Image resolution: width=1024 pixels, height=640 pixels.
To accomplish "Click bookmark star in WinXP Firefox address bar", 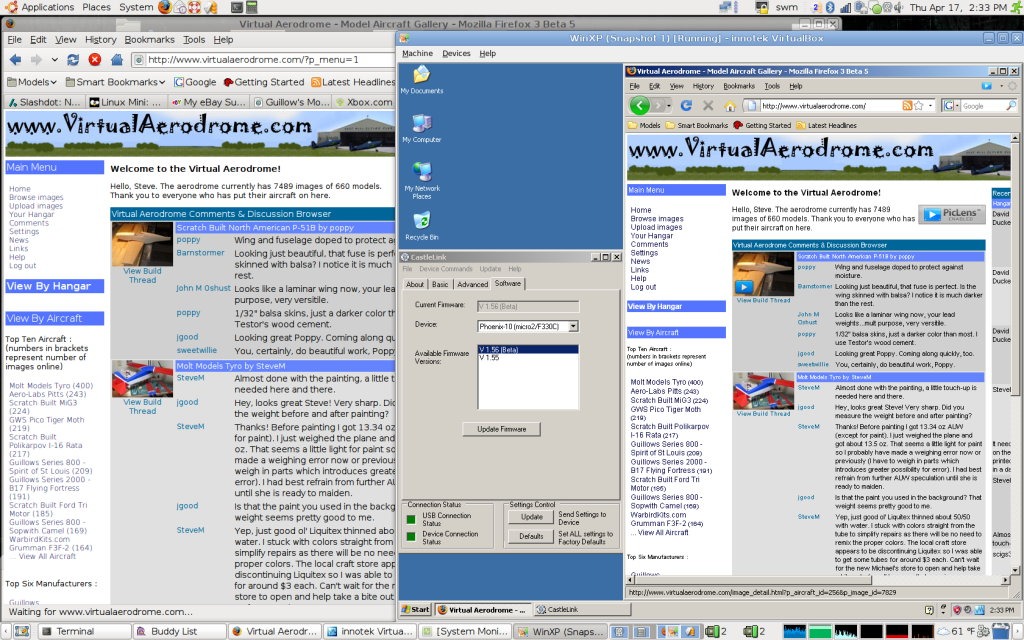I will point(919,105).
